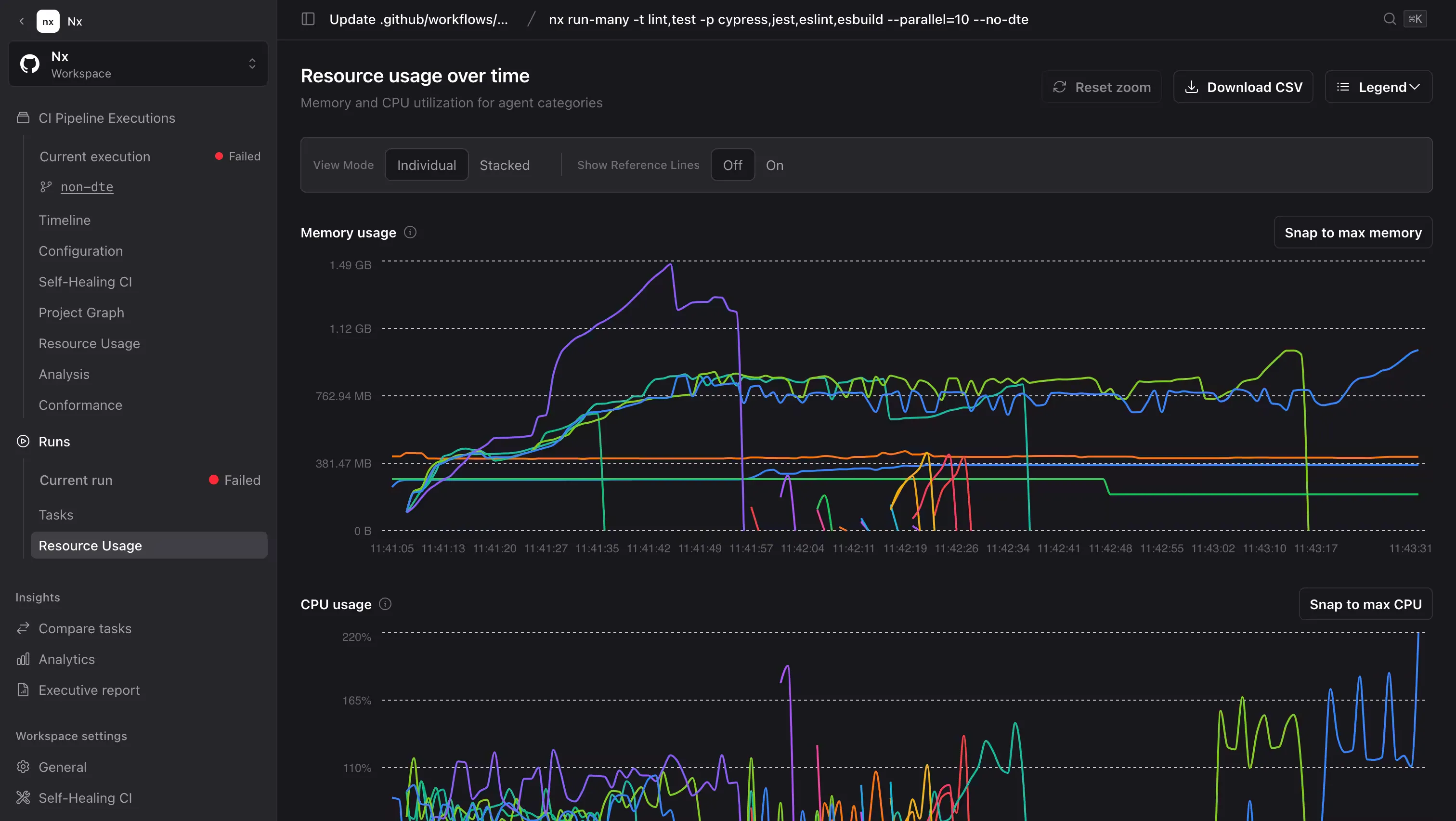Open the Analysis section

64,374
